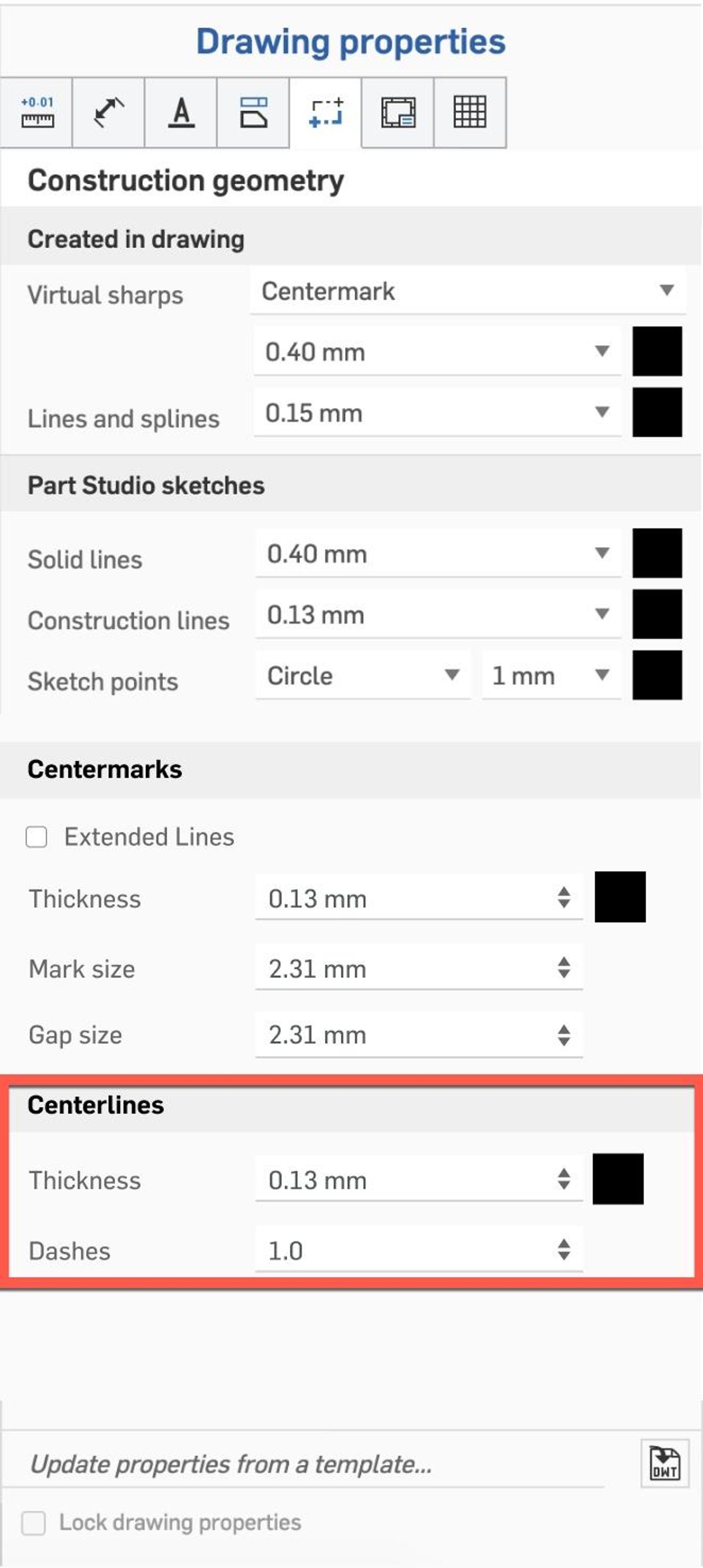Pick the Centerlines thickness color swatch
Image resolution: width=703 pixels, height=1568 pixels.
tap(618, 1179)
